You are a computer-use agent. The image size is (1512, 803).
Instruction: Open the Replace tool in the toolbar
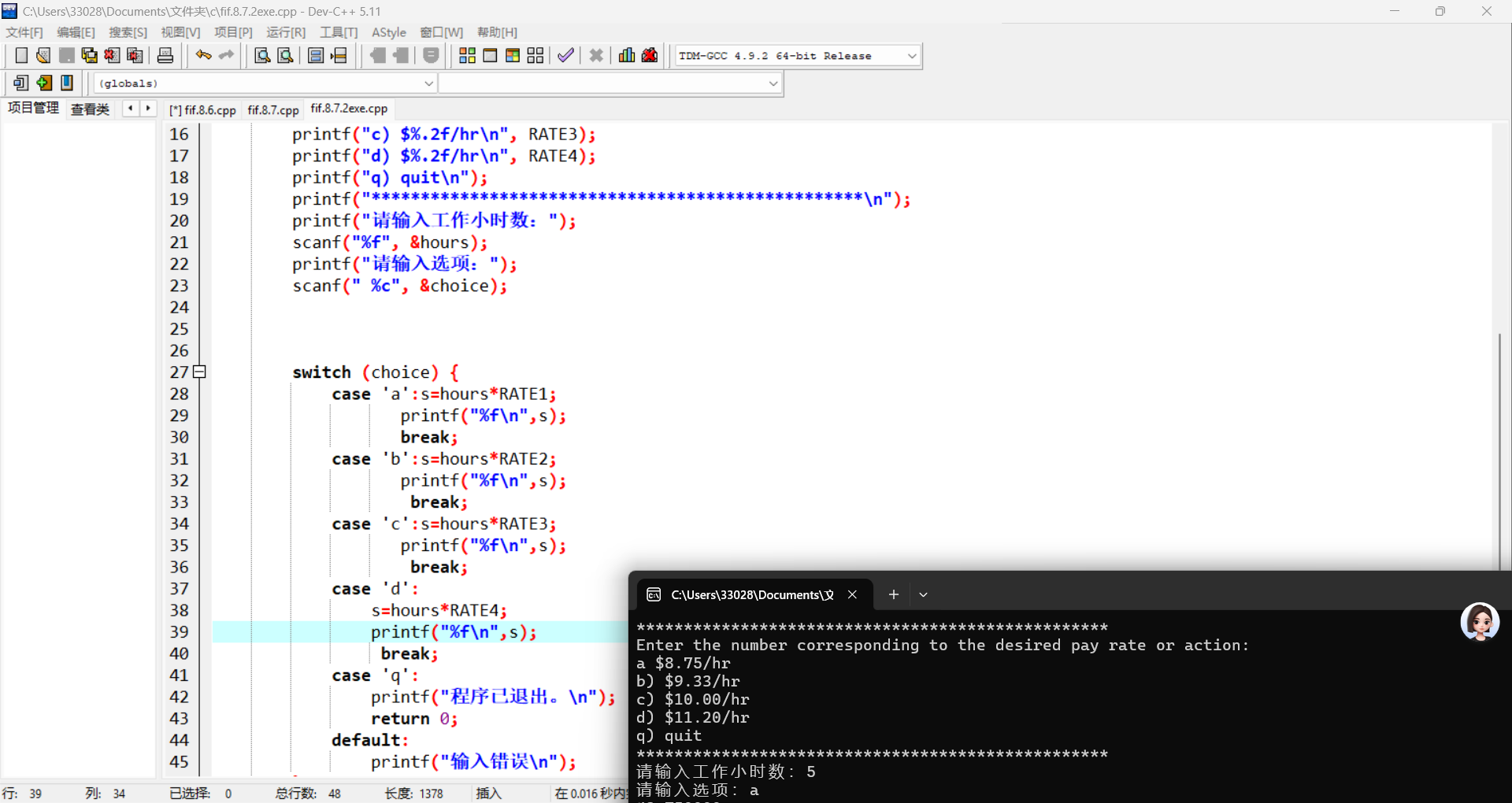(x=286, y=55)
